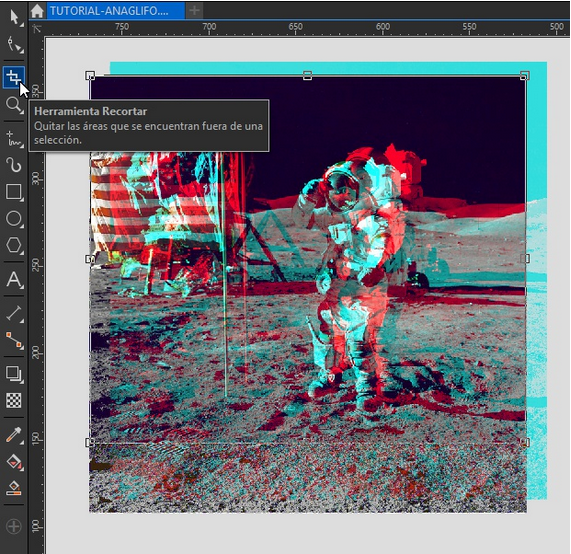
Task: Choose the Freehand drawing tool
Action: 14,139
